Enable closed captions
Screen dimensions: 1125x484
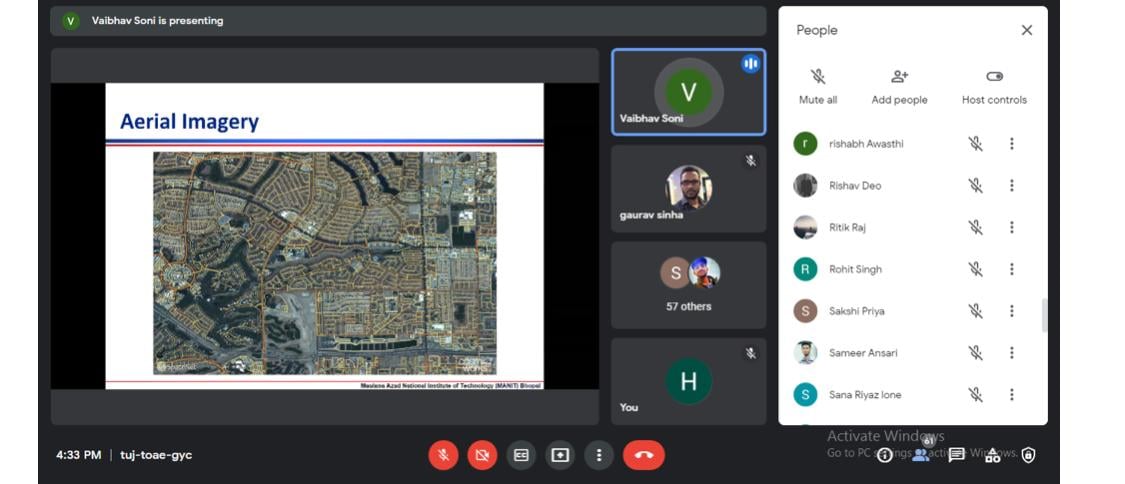[x=521, y=455]
